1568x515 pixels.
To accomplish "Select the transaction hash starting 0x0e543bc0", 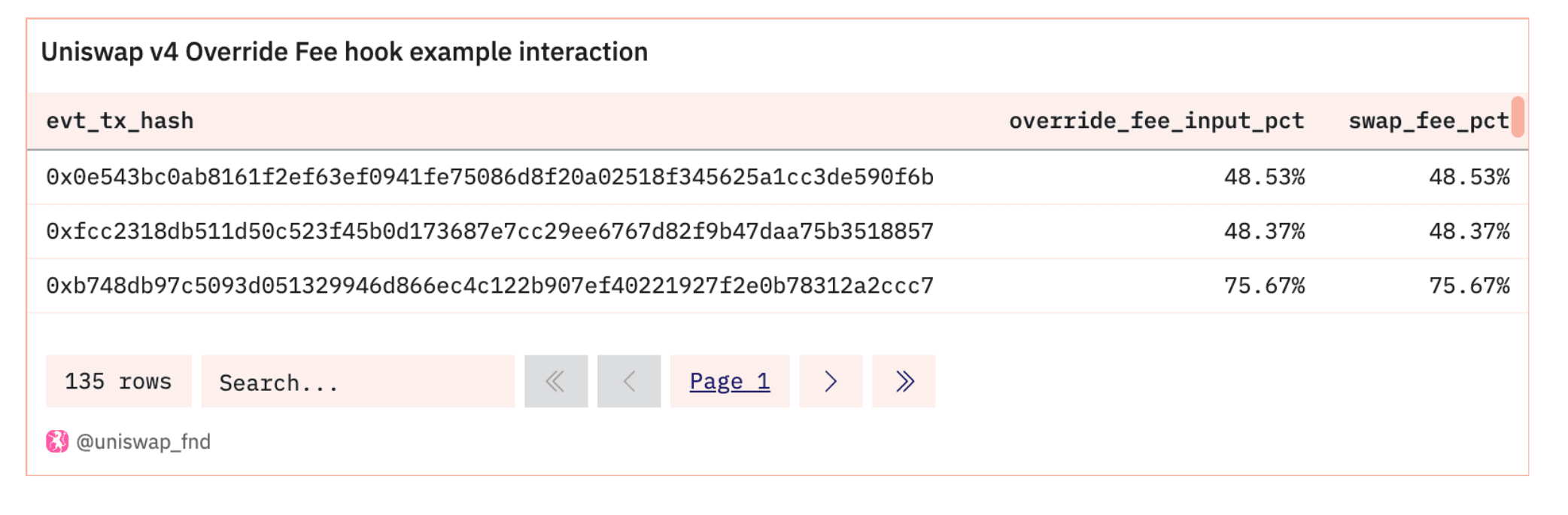I will click(x=489, y=177).
